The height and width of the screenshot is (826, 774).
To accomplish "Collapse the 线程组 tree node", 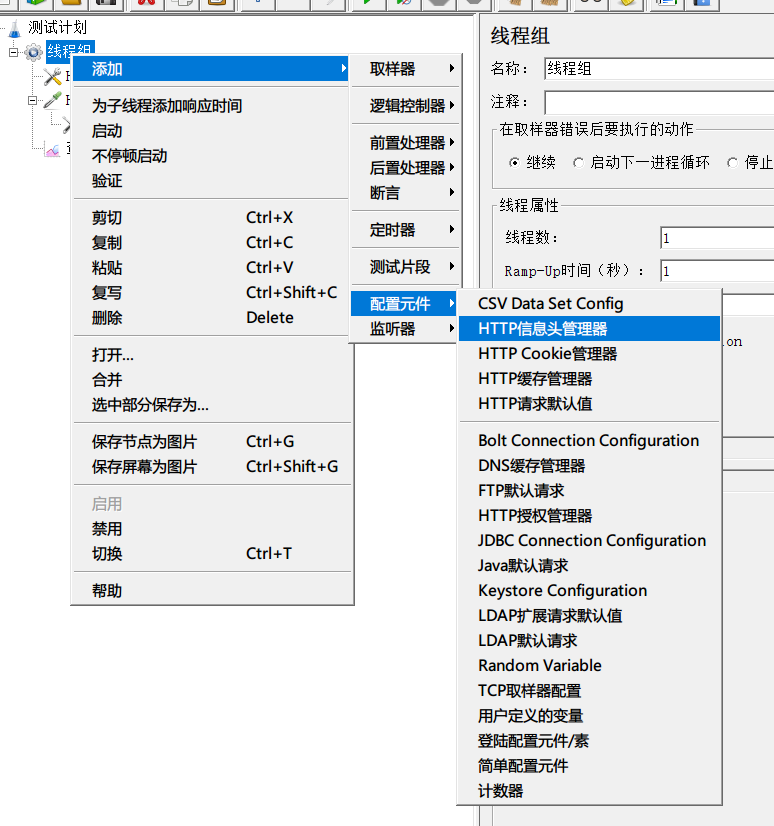I will (x=14, y=52).
